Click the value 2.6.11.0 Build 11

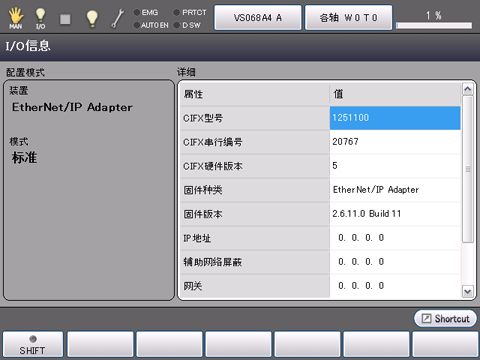(395, 214)
